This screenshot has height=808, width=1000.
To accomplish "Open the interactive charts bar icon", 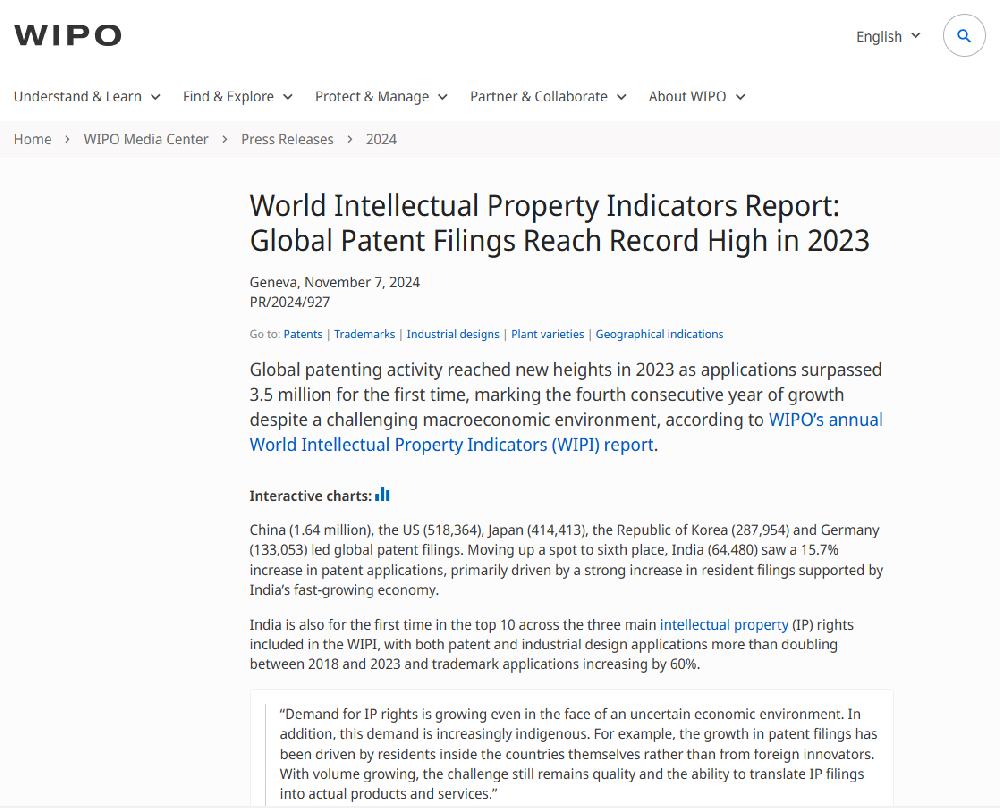I will [382, 495].
